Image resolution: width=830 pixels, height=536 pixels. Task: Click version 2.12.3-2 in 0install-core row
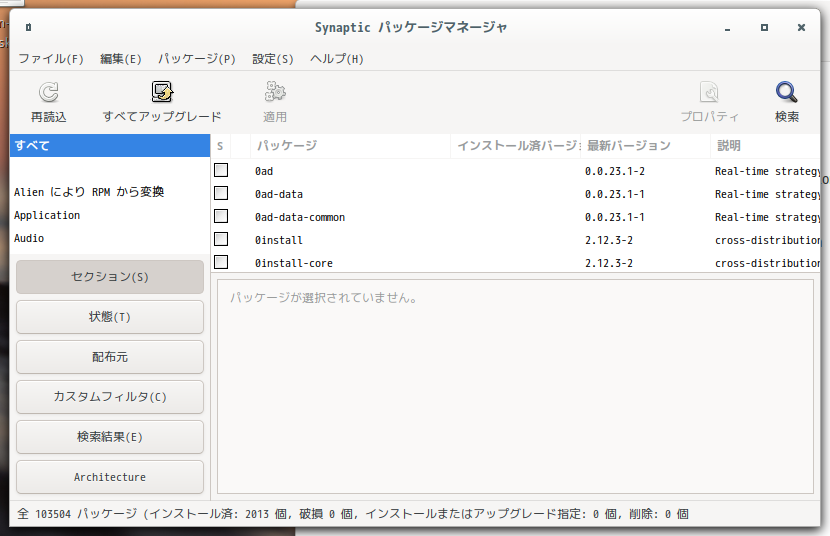pyautogui.click(x=609, y=263)
